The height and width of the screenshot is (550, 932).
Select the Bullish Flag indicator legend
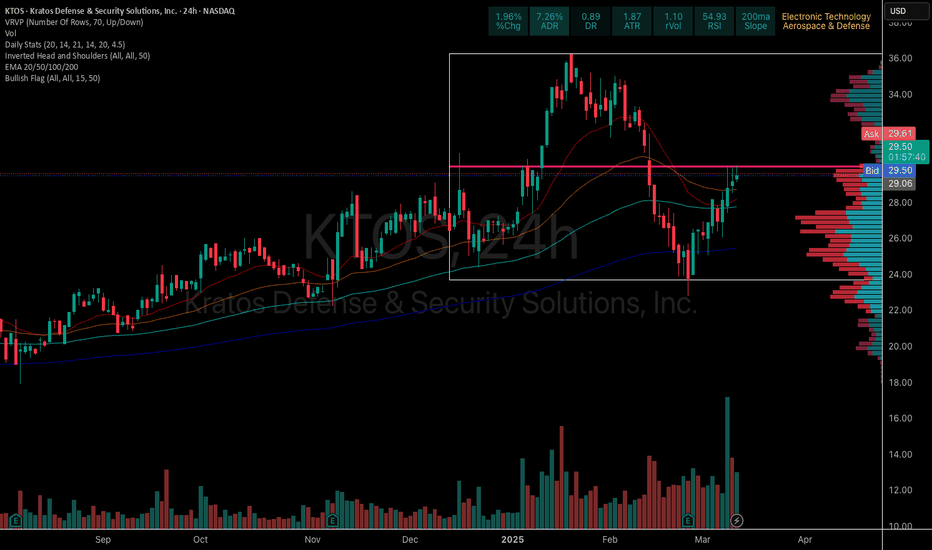pyautogui.click(x=52, y=78)
